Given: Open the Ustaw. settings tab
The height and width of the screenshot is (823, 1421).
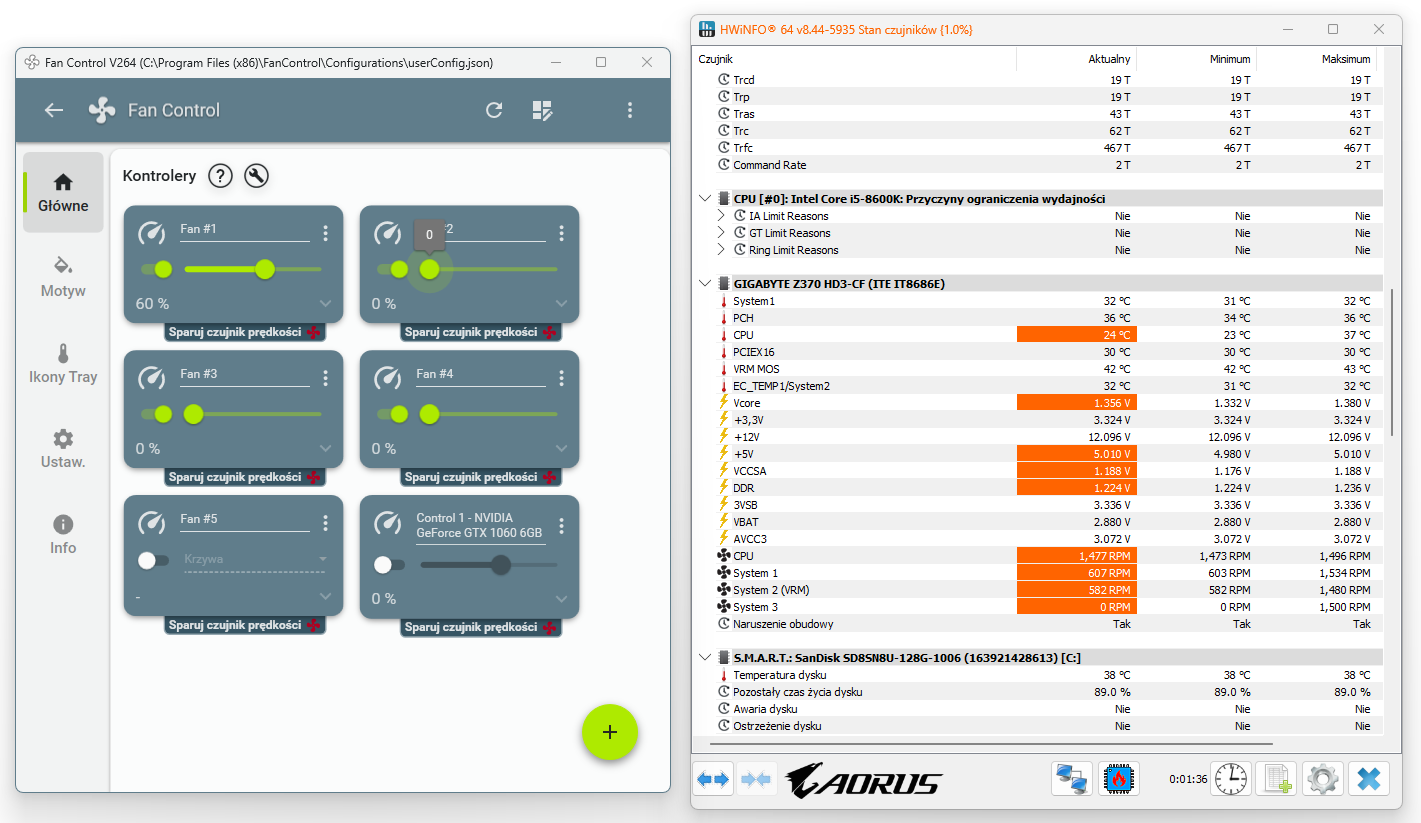Looking at the screenshot, I should point(63,449).
